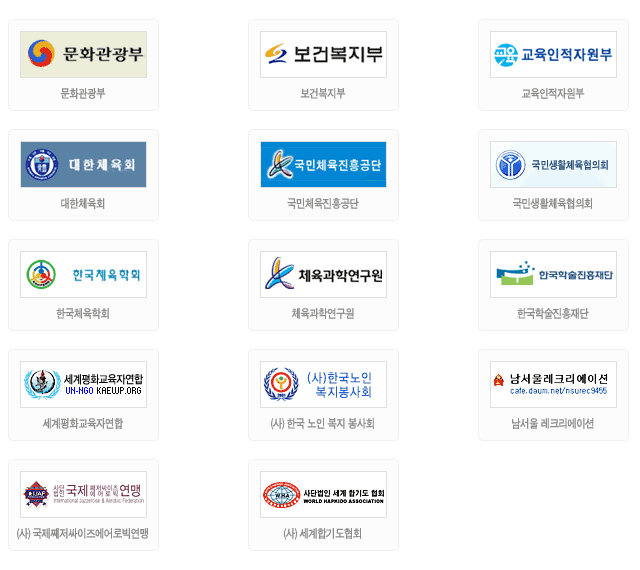Open the (사) 세계합기도협회 caption link
The height and width of the screenshot is (570, 640).
point(322,533)
